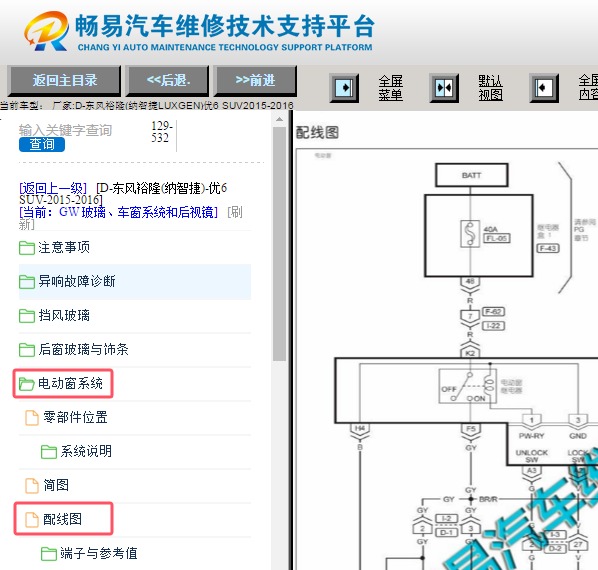This screenshot has width=598, height=570.
Task: Click the folder icon beside 端子与参考值
Action: (49, 553)
